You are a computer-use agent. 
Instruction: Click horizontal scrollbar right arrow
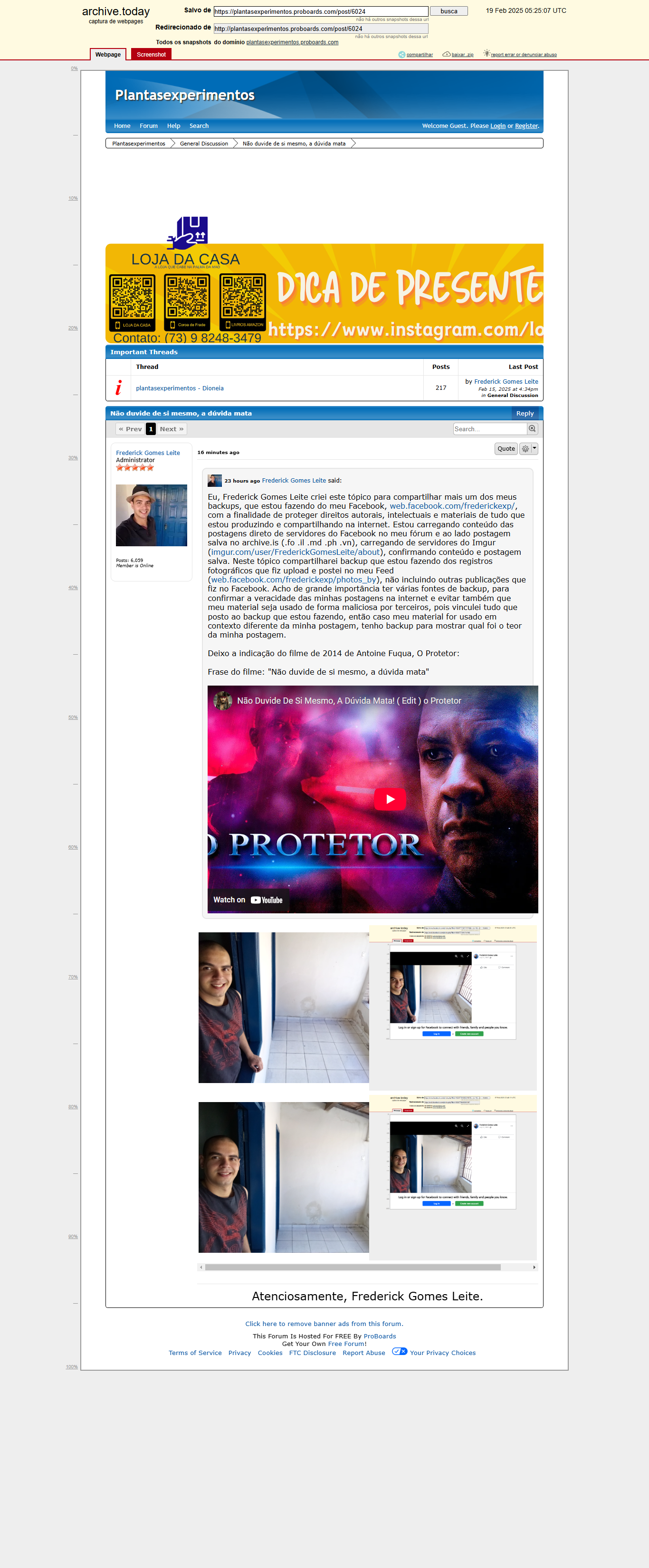point(534,1267)
